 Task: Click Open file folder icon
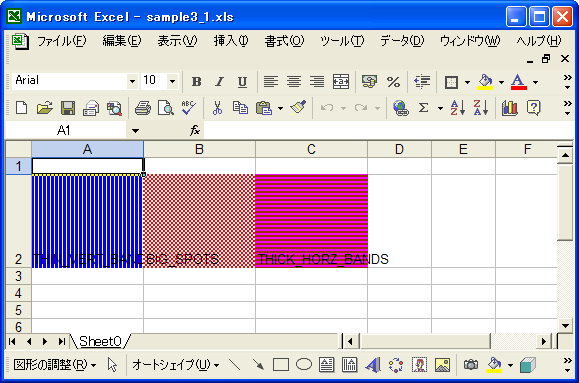pos(44,108)
